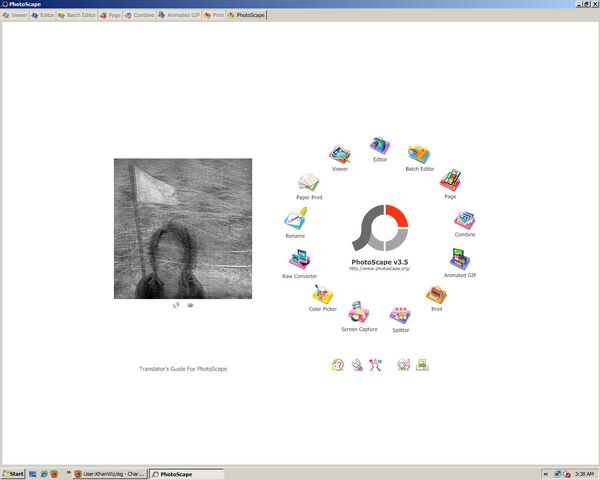This screenshot has width=600, height=480.
Task: Start the Screen Capture tool
Action: click(359, 312)
